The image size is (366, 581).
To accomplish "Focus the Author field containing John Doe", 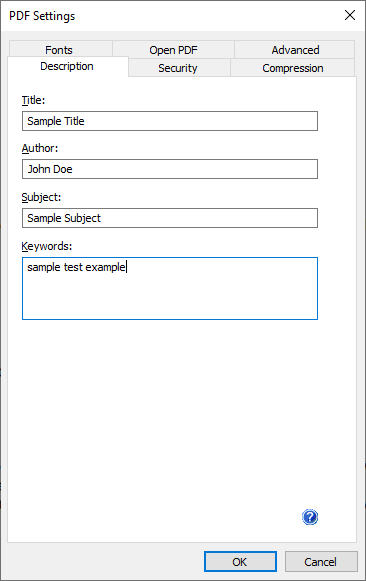I will click(170, 169).
